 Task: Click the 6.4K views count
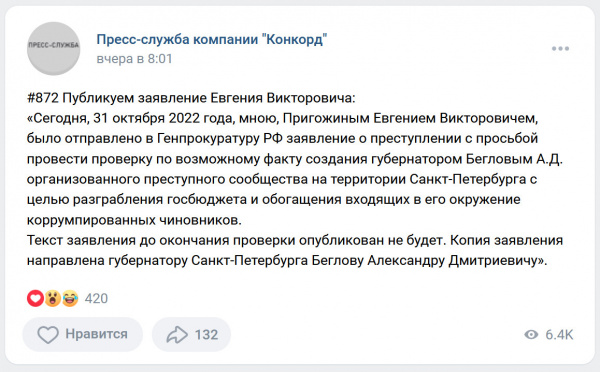(559, 335)
